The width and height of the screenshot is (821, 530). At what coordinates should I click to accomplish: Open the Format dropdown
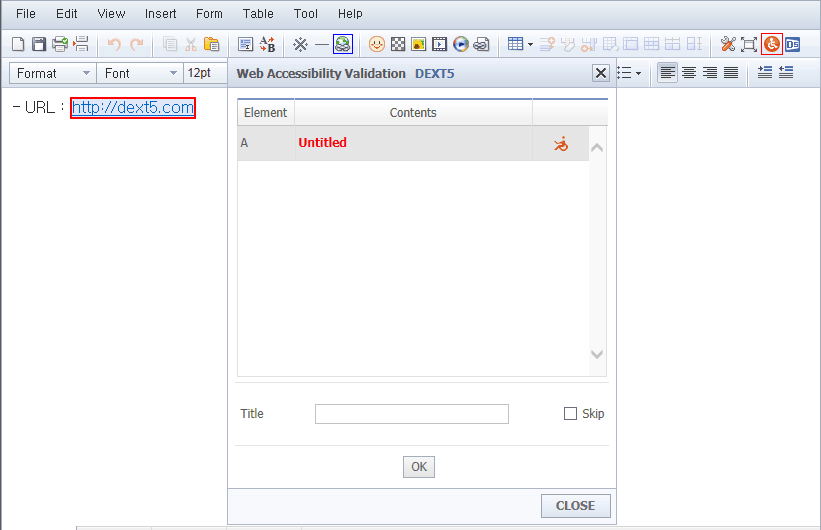(x=53, y=73)
